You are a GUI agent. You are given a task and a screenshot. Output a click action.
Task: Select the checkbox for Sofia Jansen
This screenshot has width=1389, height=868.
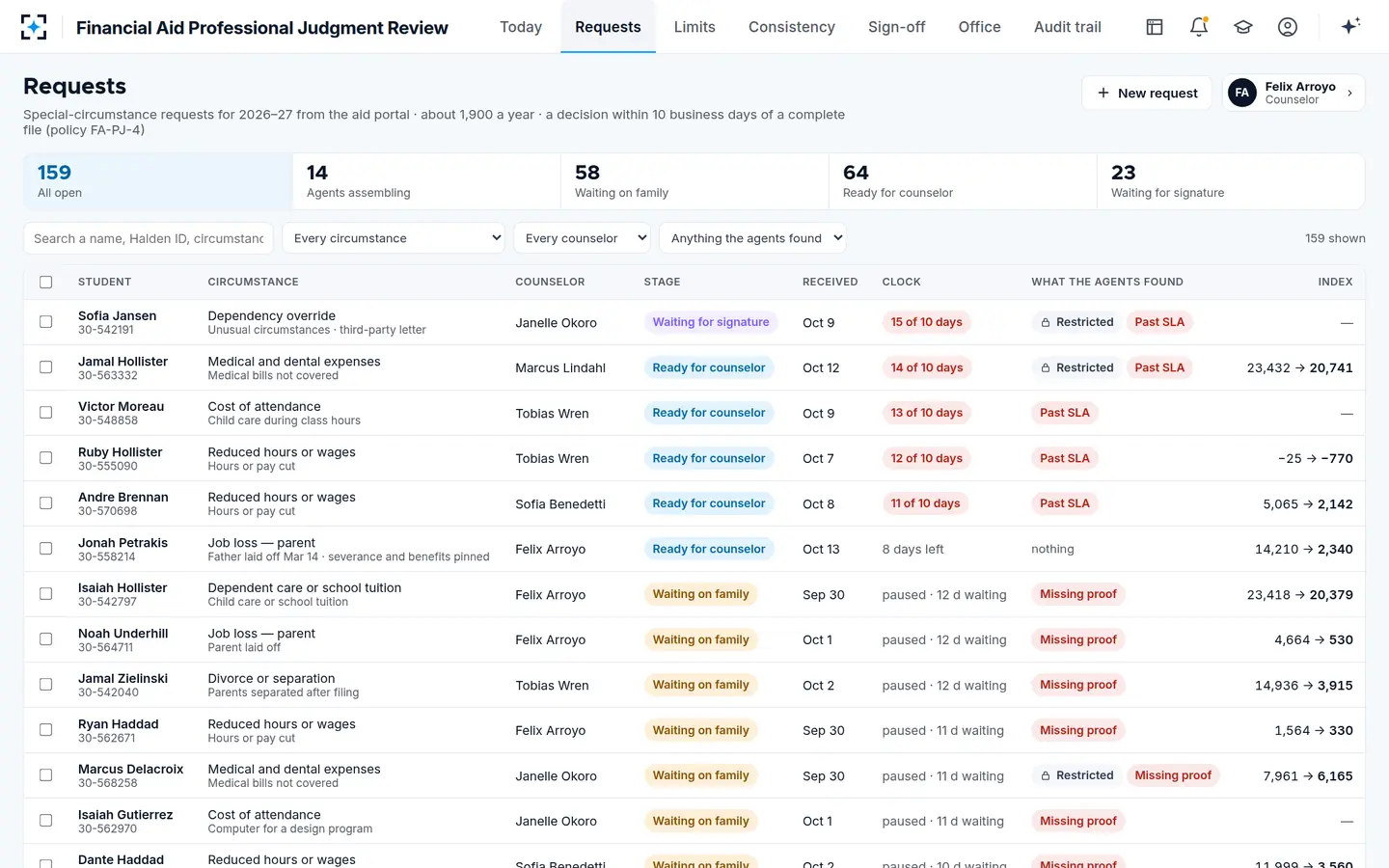coord(46,322)
